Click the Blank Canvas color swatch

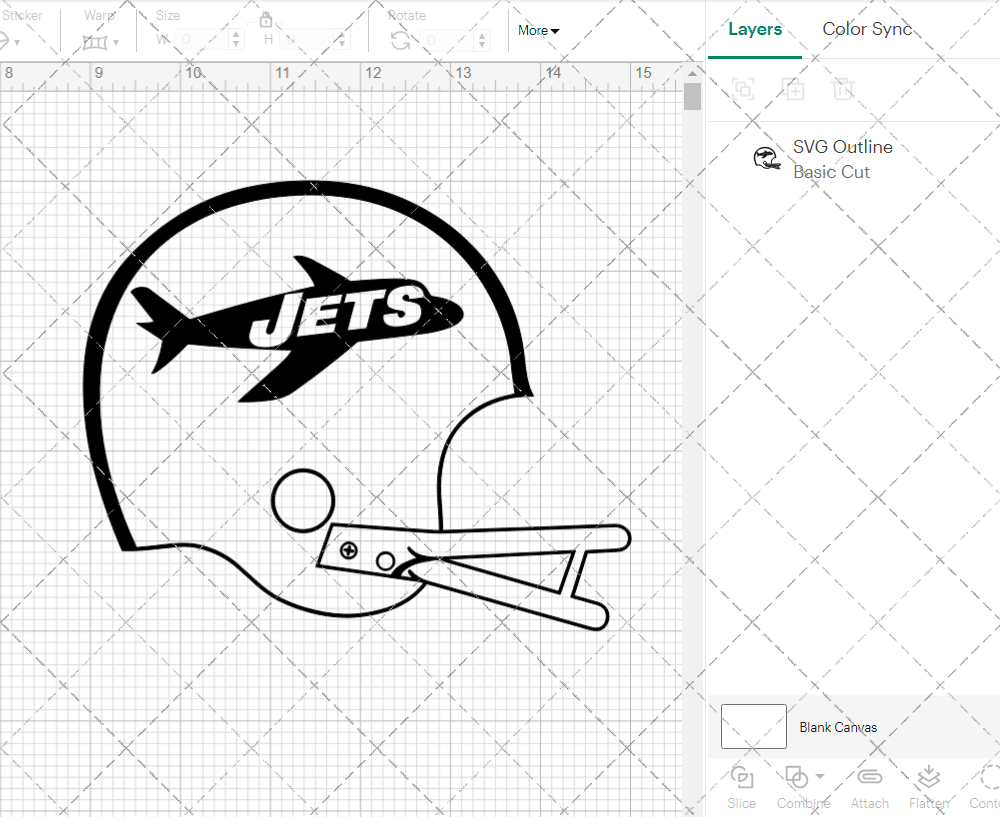pyautogui.click(x=753, y=727)
